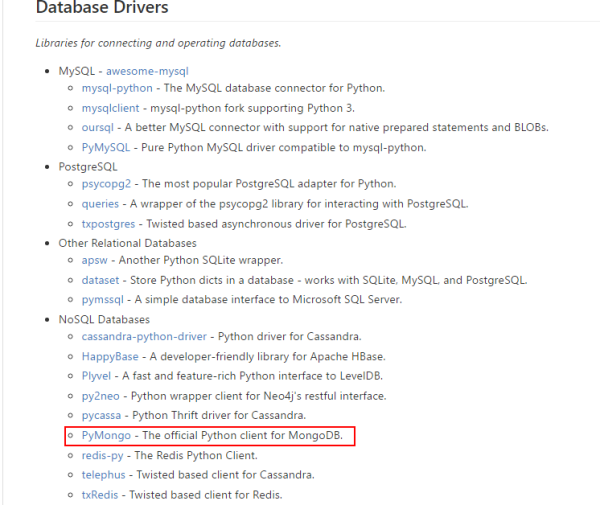Image resolution: width=600 pixels, height=505 pixels.
Task: Click the Database Drivers heading
Action: coord(102,8)
